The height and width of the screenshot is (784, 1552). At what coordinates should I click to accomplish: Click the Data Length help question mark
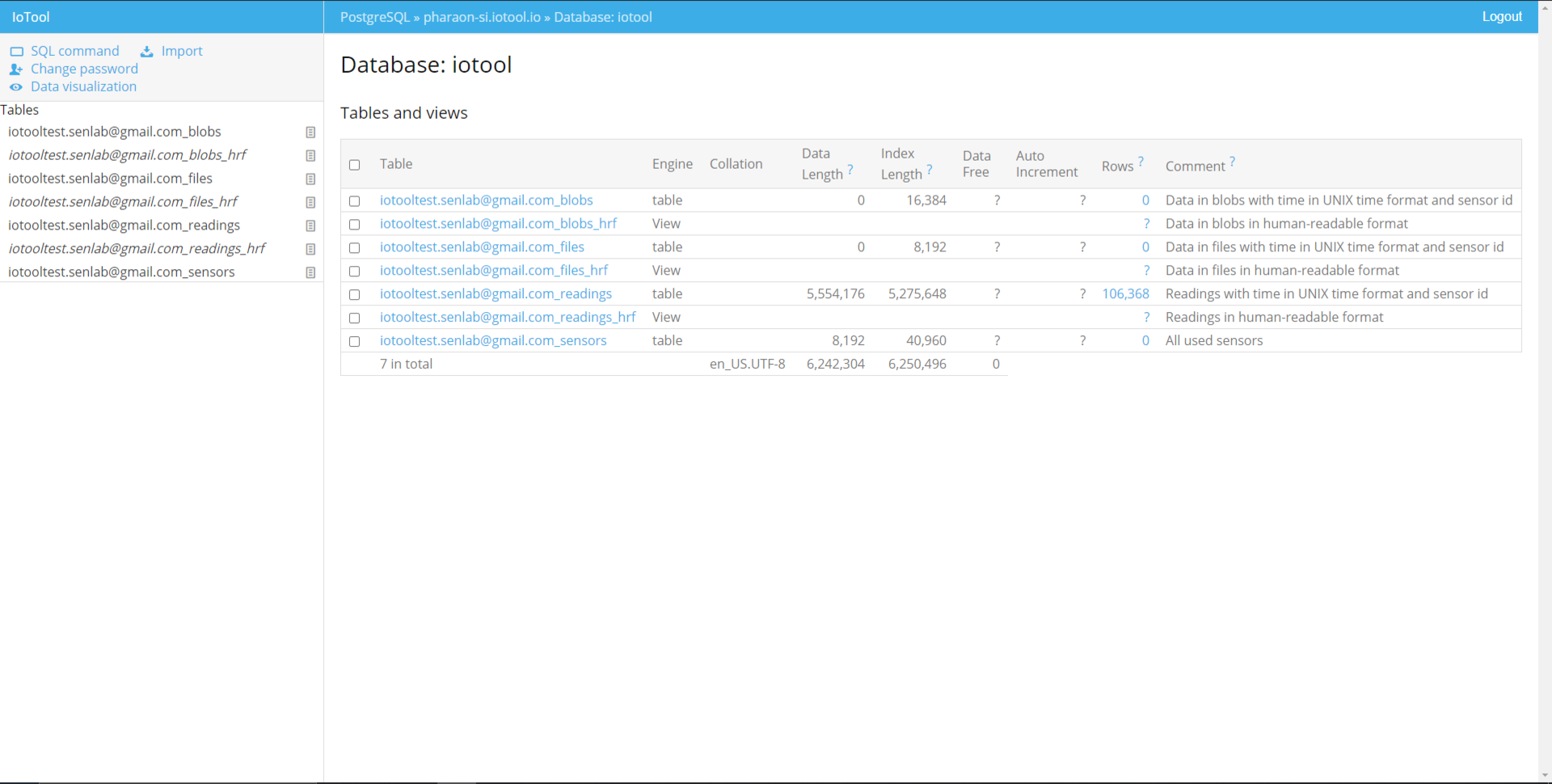[850, 170]
